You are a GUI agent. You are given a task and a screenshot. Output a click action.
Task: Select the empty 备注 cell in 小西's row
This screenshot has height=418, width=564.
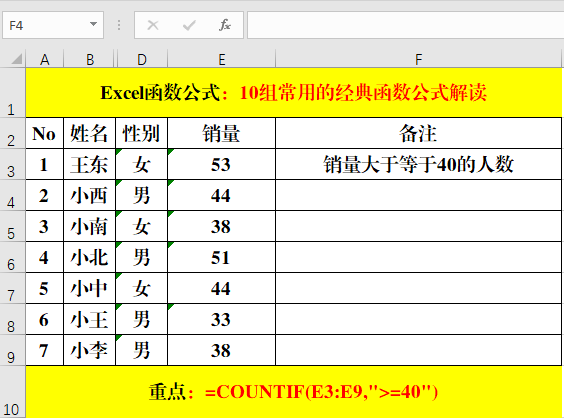(418, 195)
